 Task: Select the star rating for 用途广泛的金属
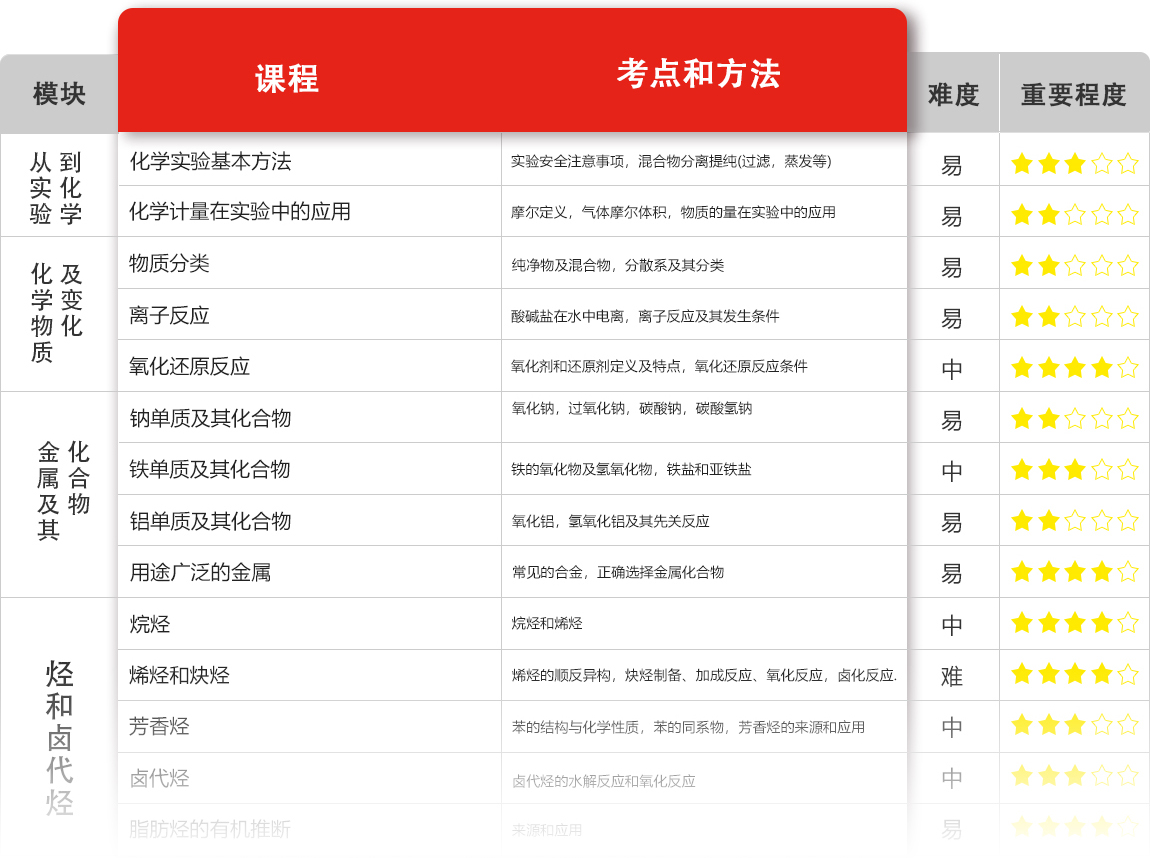click(x=1074, y=571)
